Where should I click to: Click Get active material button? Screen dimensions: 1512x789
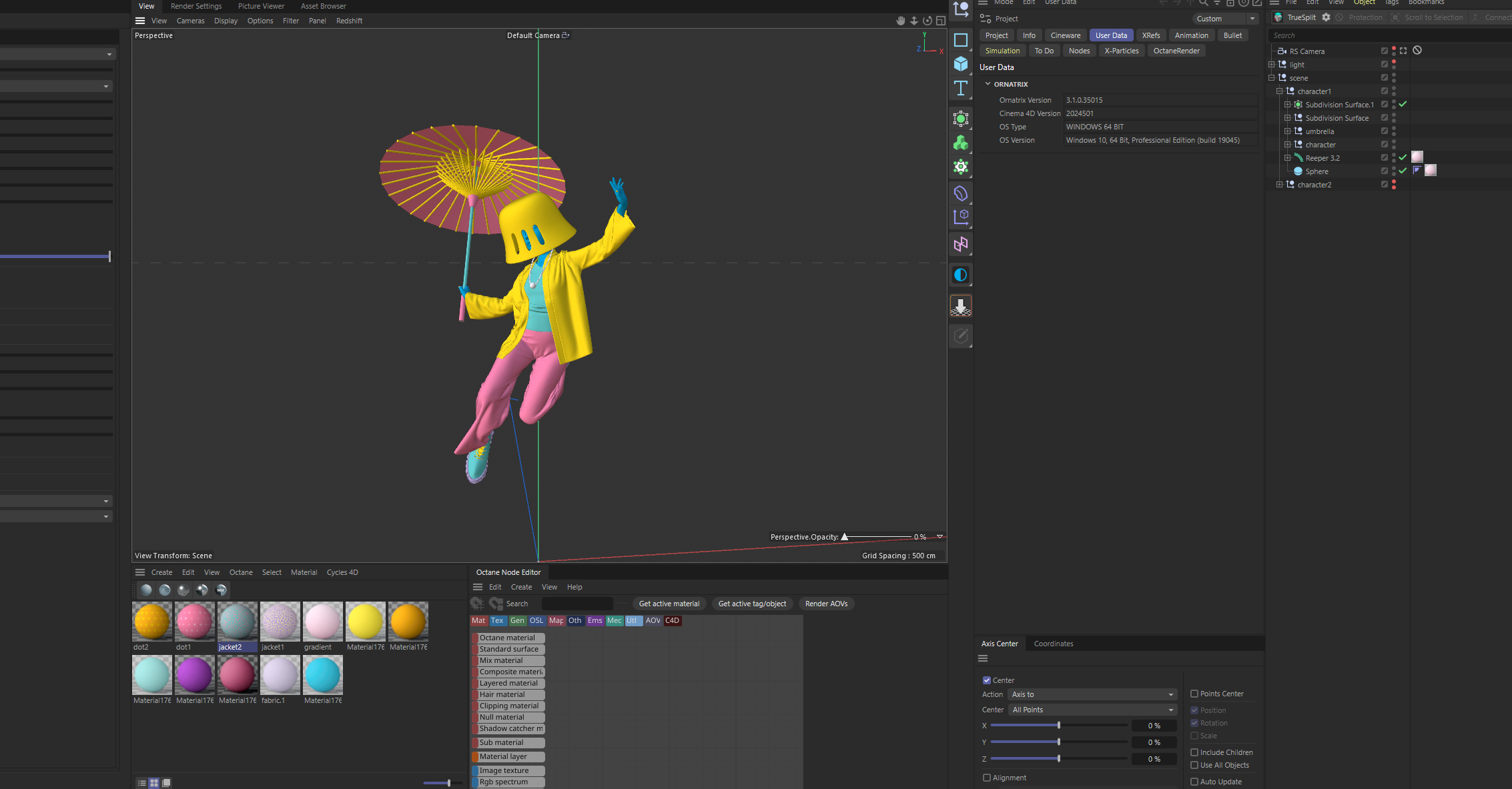[669, 604]
